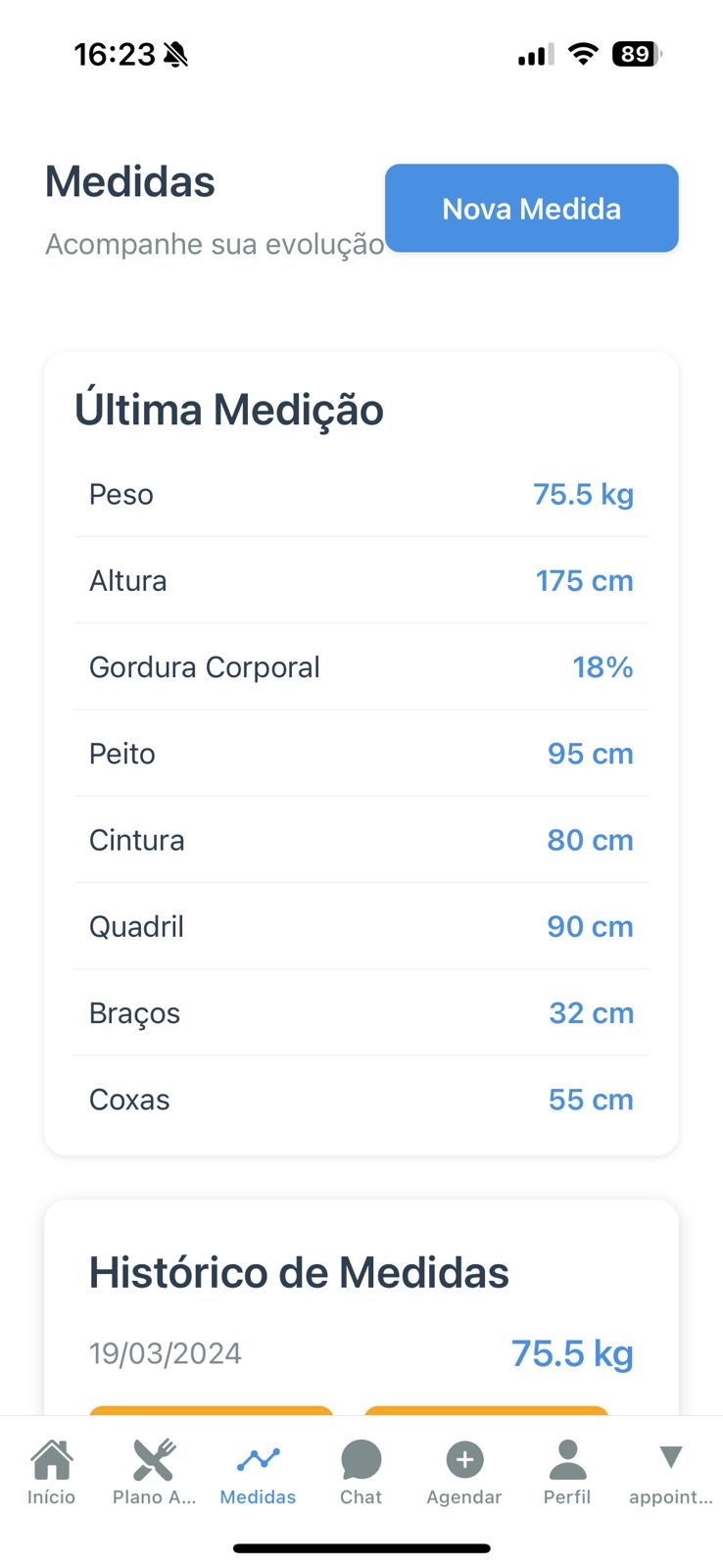Expand the appointments triangle tab

pos(670,1458)
